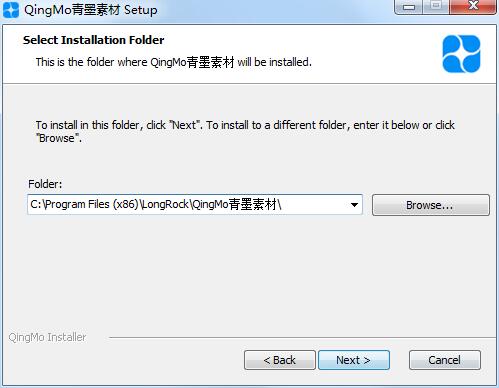Click the QingMo Installer footer label
499x388 pixels.
[x=47, y=337]
